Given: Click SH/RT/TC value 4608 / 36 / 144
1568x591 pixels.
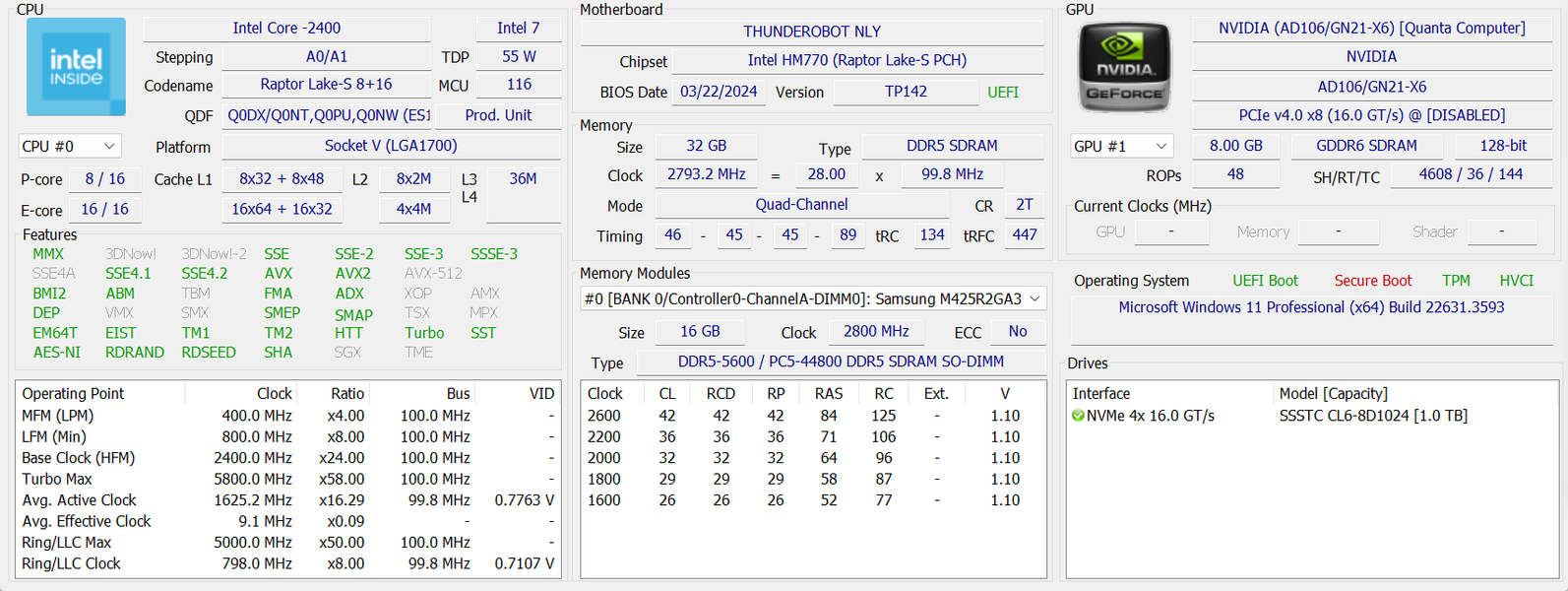Looking at the screenshot, I should (x=1471, y=174).
